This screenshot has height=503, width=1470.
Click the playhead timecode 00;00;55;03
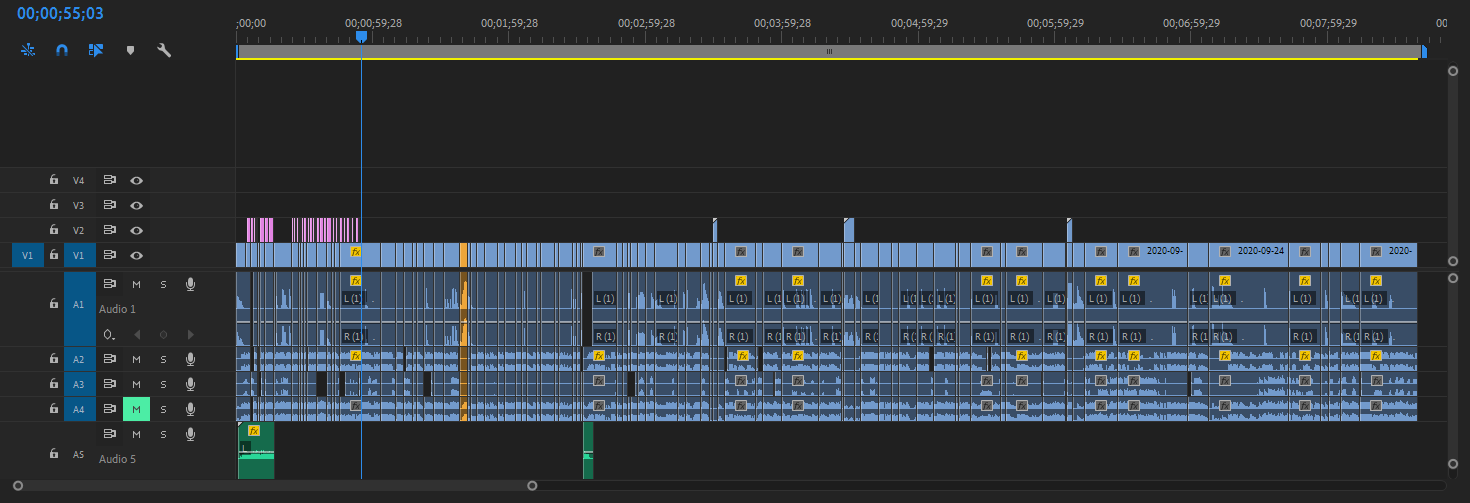pyautogui.click(x=60, y=14)
